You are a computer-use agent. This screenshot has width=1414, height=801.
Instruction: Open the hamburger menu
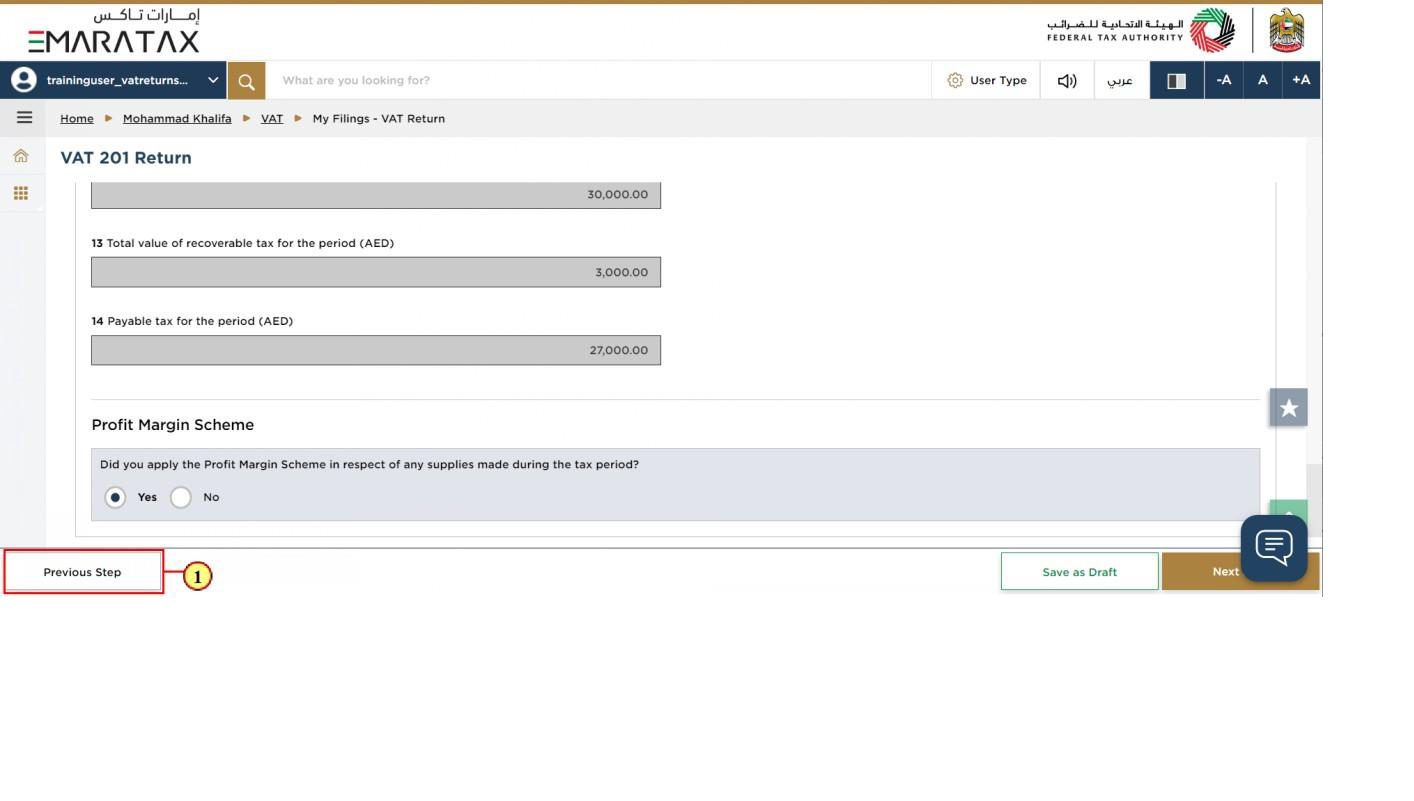tap(24, 118)
